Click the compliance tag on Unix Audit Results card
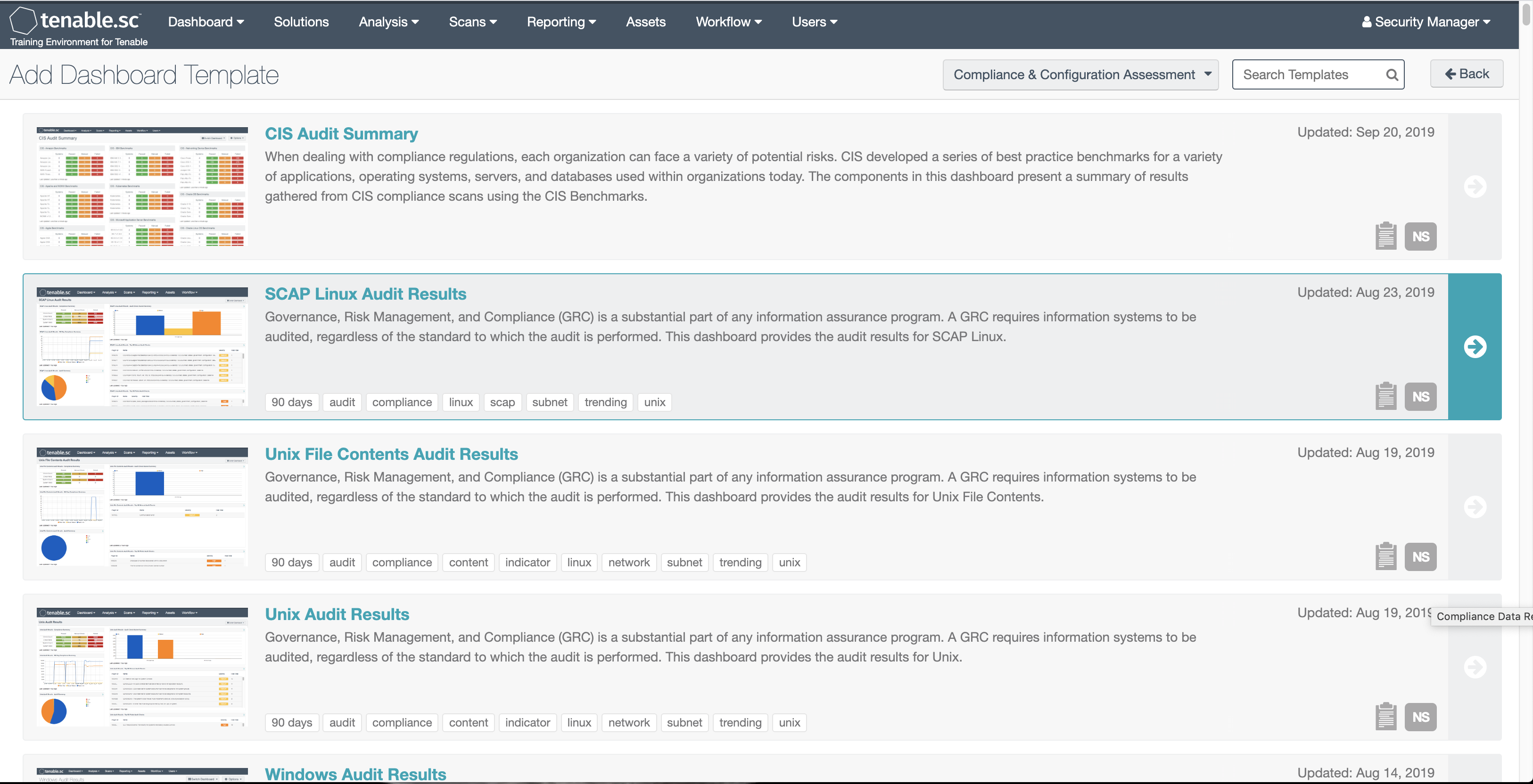The width and height of the screenshot is (1533, 784). (402, 722)
